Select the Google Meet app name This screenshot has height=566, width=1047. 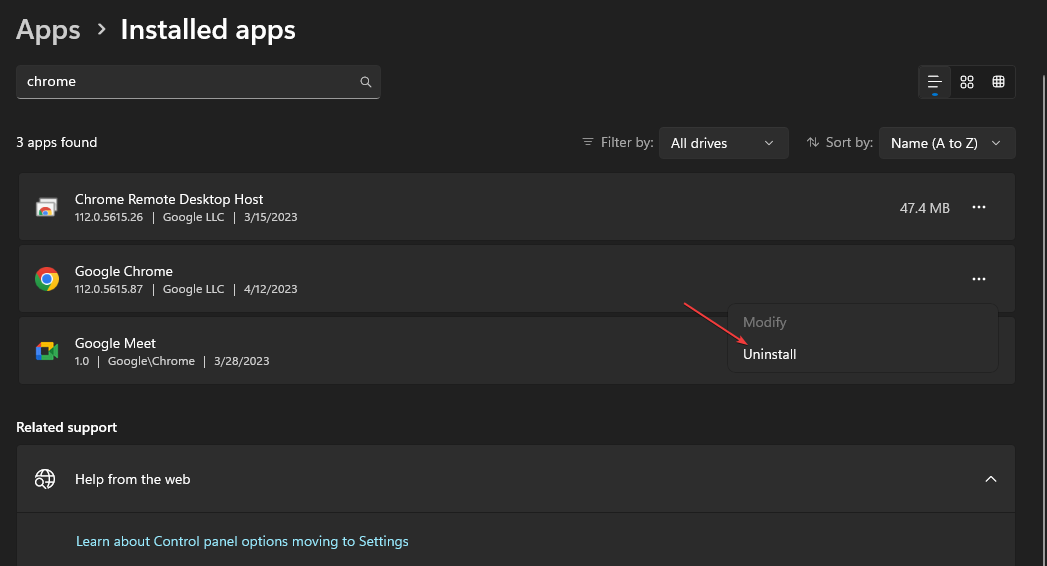click(x=115, y=343)
